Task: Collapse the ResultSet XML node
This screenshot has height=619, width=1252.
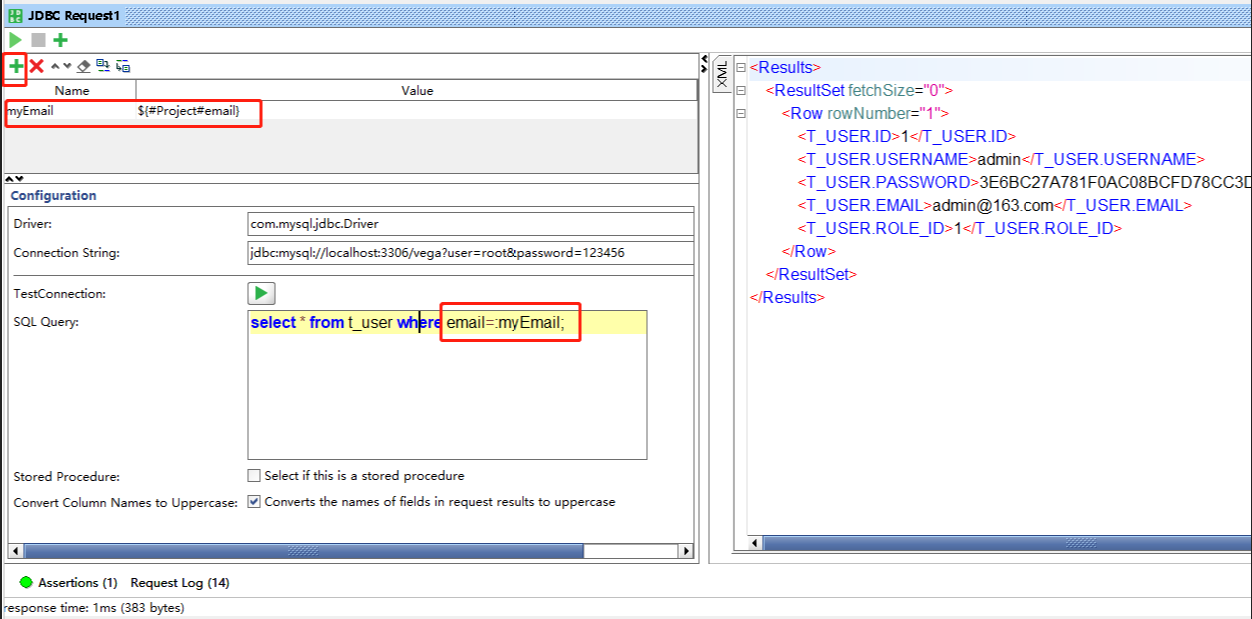Action: pyautogui.click(x=741, y=90)
